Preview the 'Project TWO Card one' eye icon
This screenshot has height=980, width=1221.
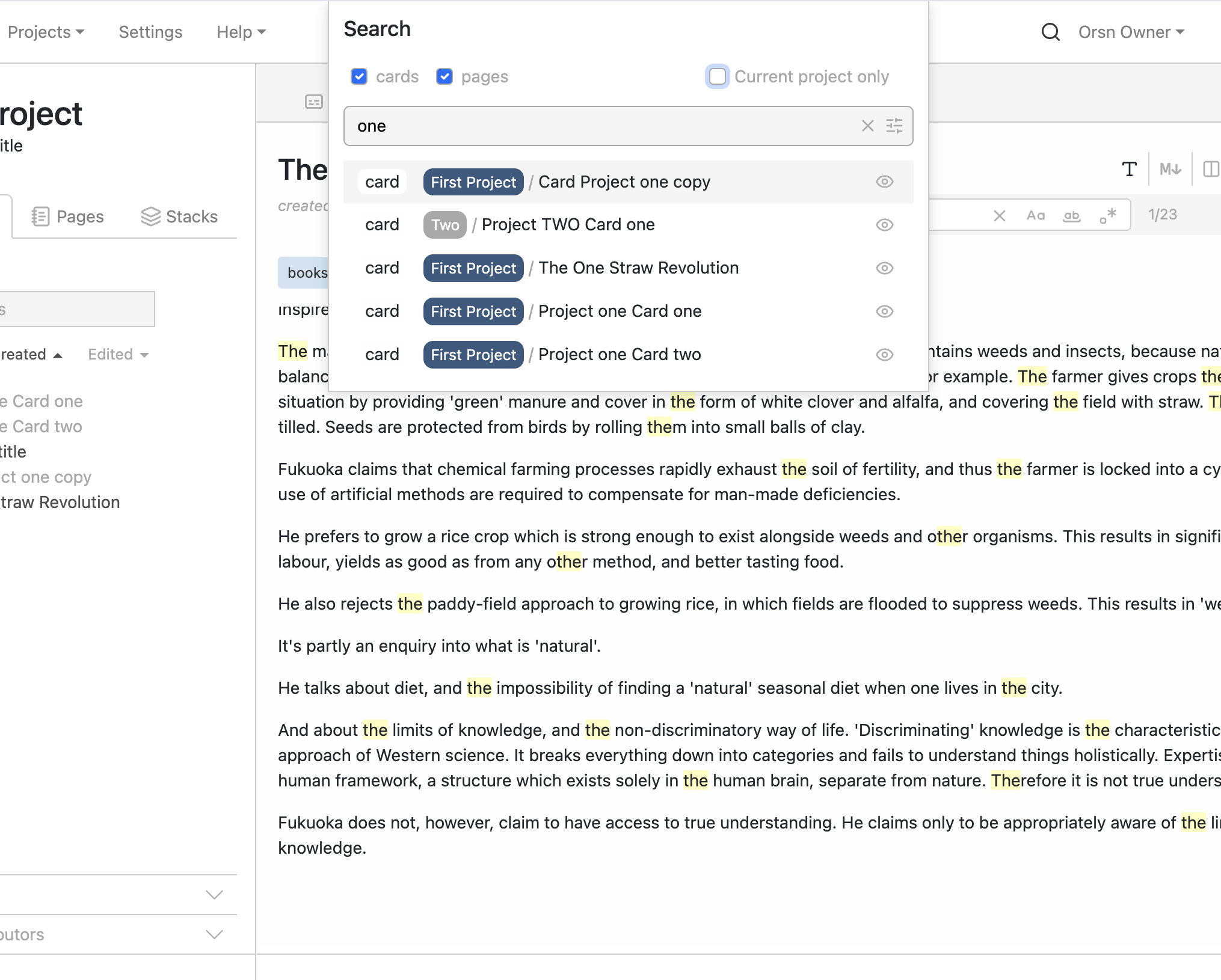884,225
